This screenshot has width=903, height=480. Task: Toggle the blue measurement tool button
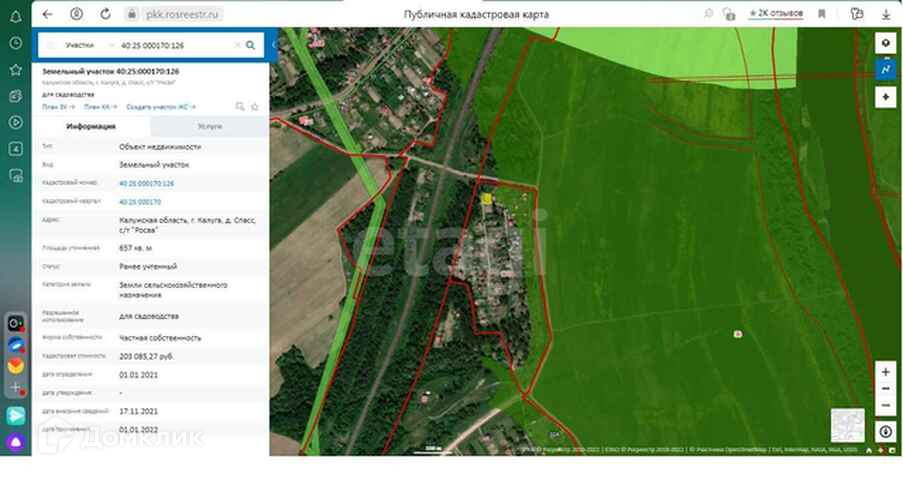[x=886, y=69]
